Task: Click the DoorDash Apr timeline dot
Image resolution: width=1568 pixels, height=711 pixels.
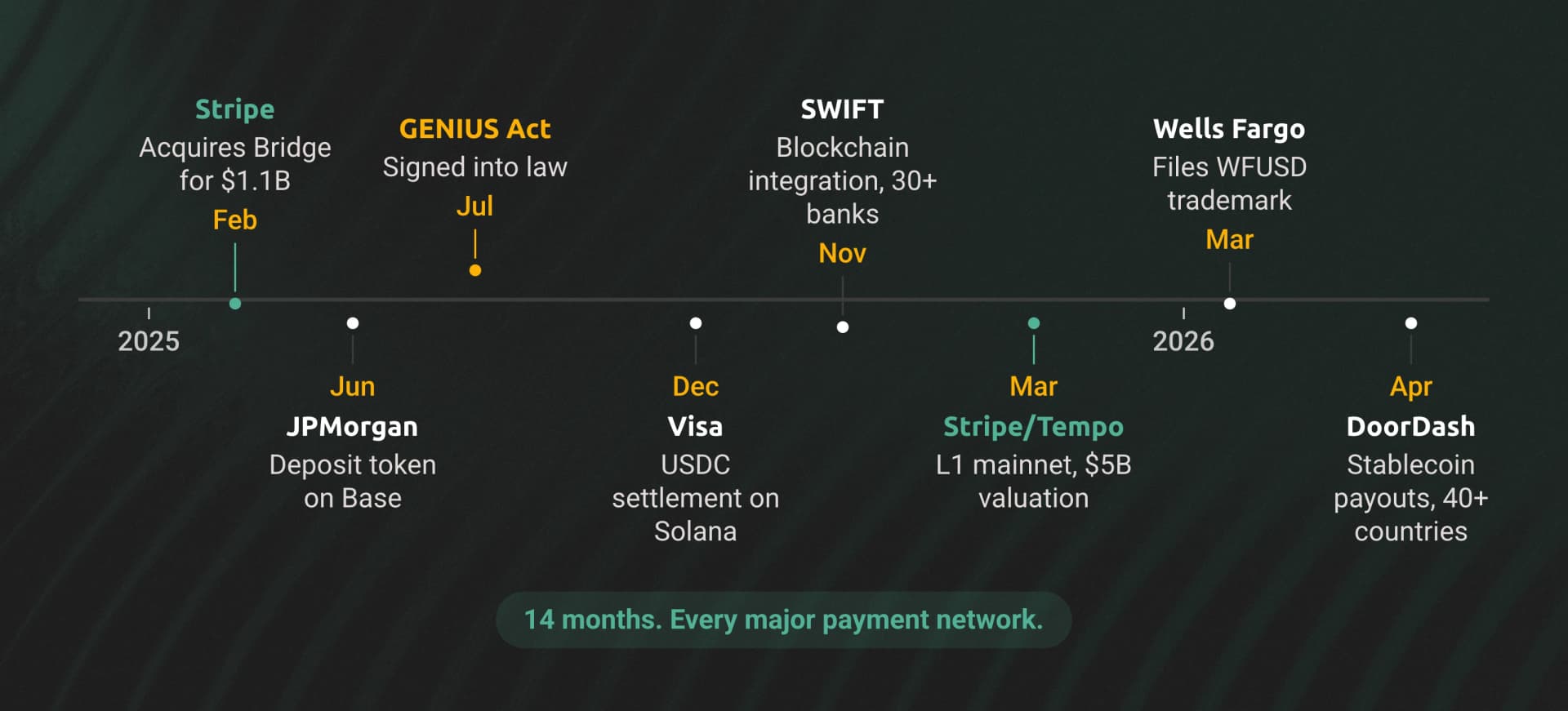Action: (1411, 323)
